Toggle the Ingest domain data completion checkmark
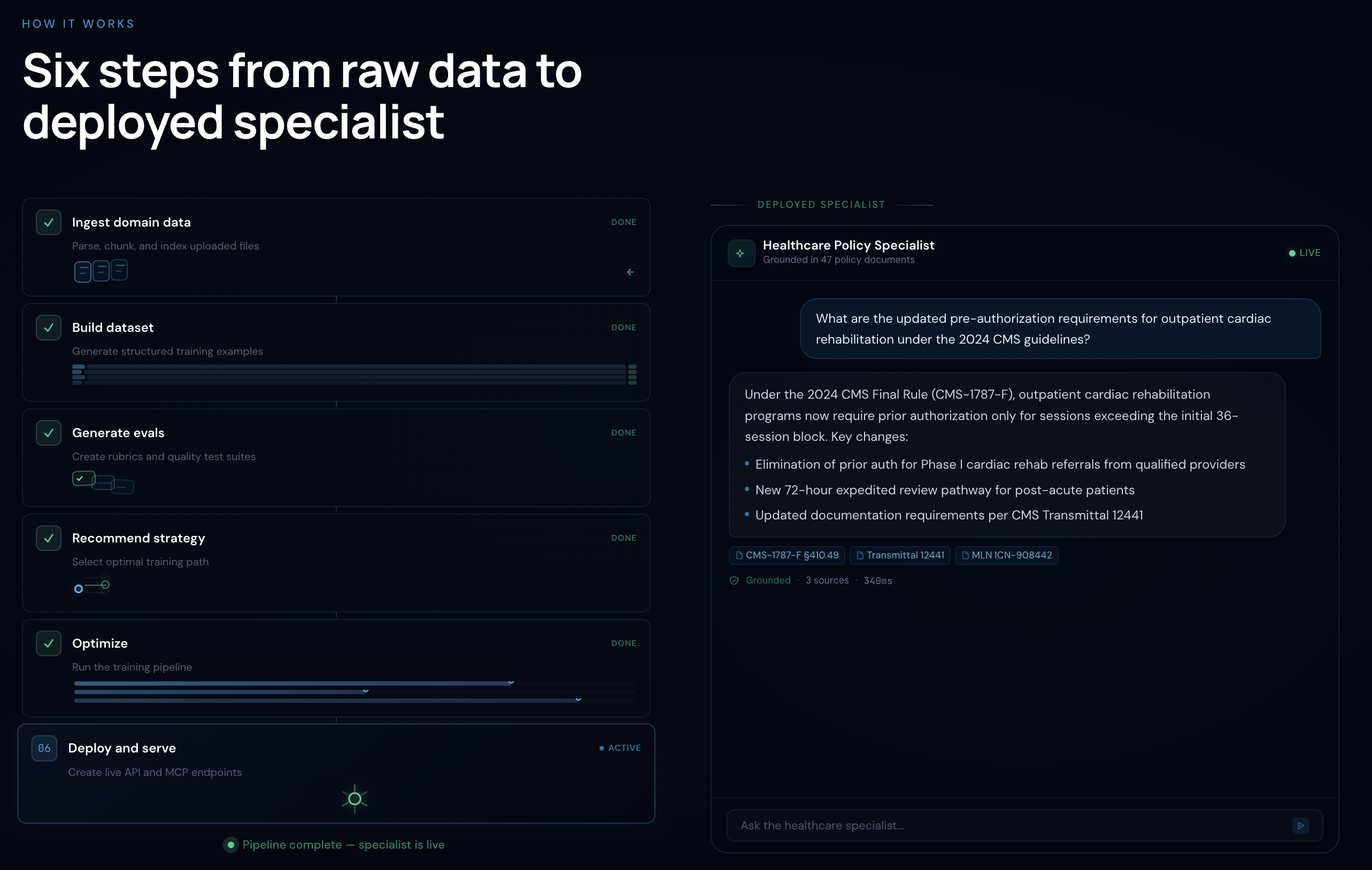1372x870 pixels. (x=49, y=222)
